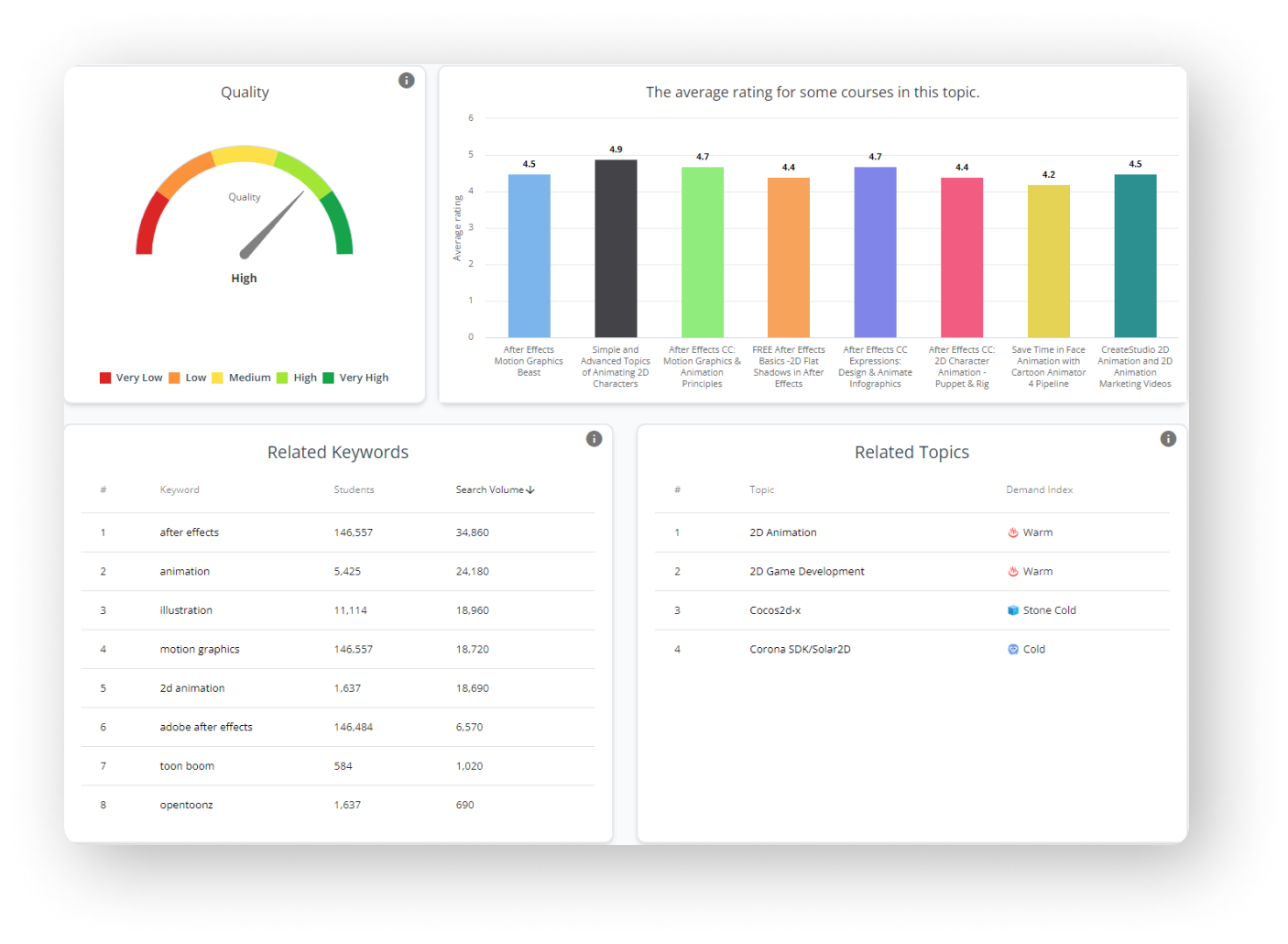Screen dimensions: 1288x944
Task: Sort keywords by the Students column
Action: point(354,490)
